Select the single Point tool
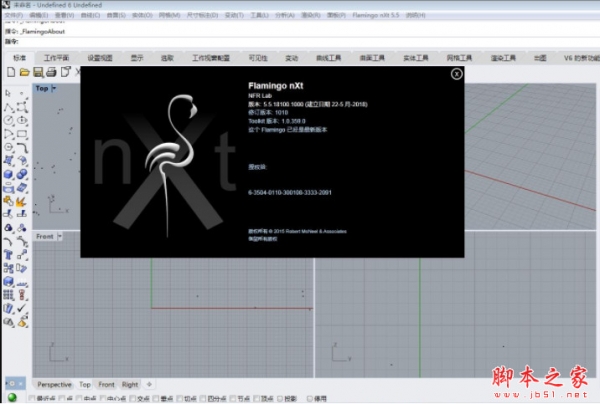Viewport: 600px width, 404px height. [22, 93]
